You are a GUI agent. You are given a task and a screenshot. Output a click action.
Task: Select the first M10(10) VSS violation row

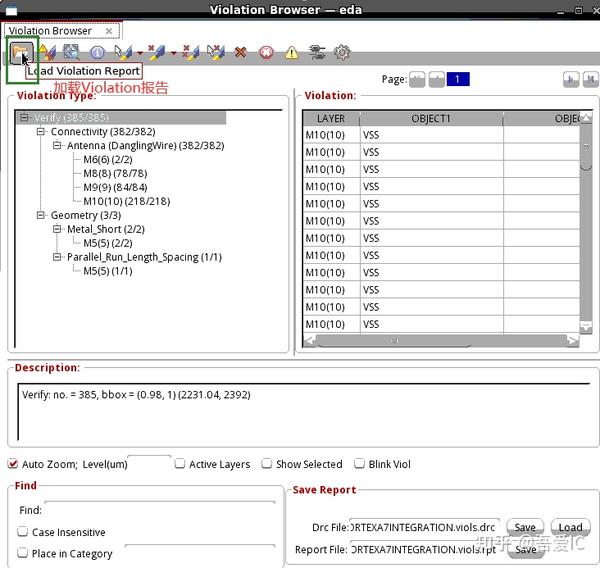(441, 135)
